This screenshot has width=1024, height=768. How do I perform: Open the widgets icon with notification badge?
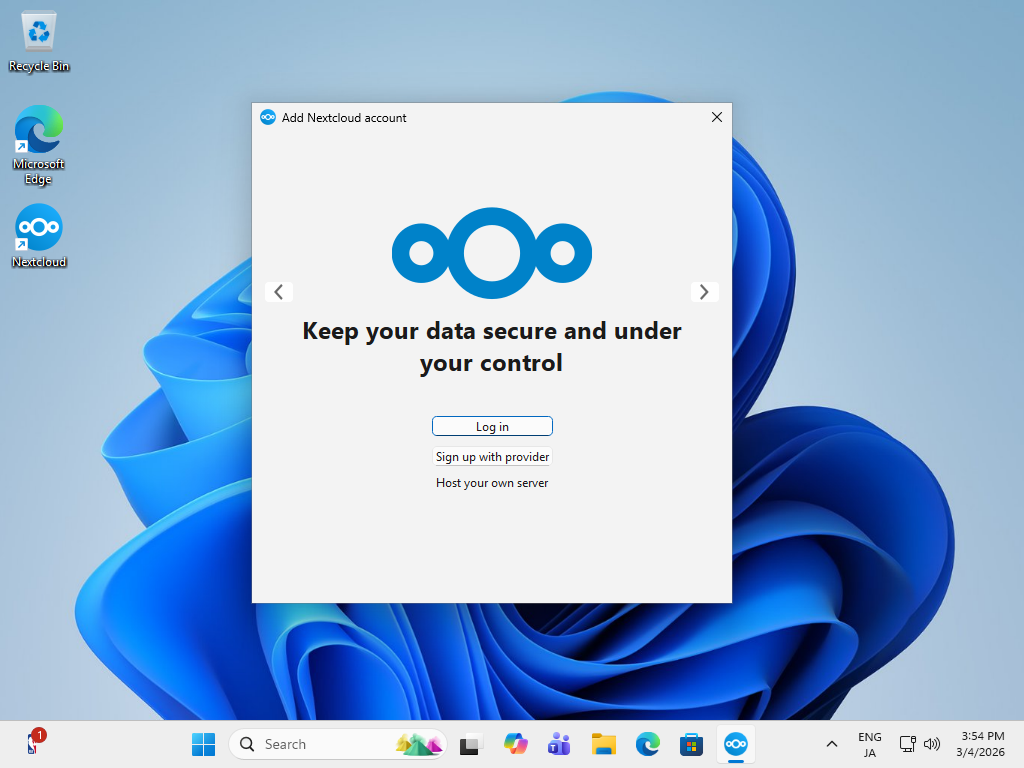point(35,743)
